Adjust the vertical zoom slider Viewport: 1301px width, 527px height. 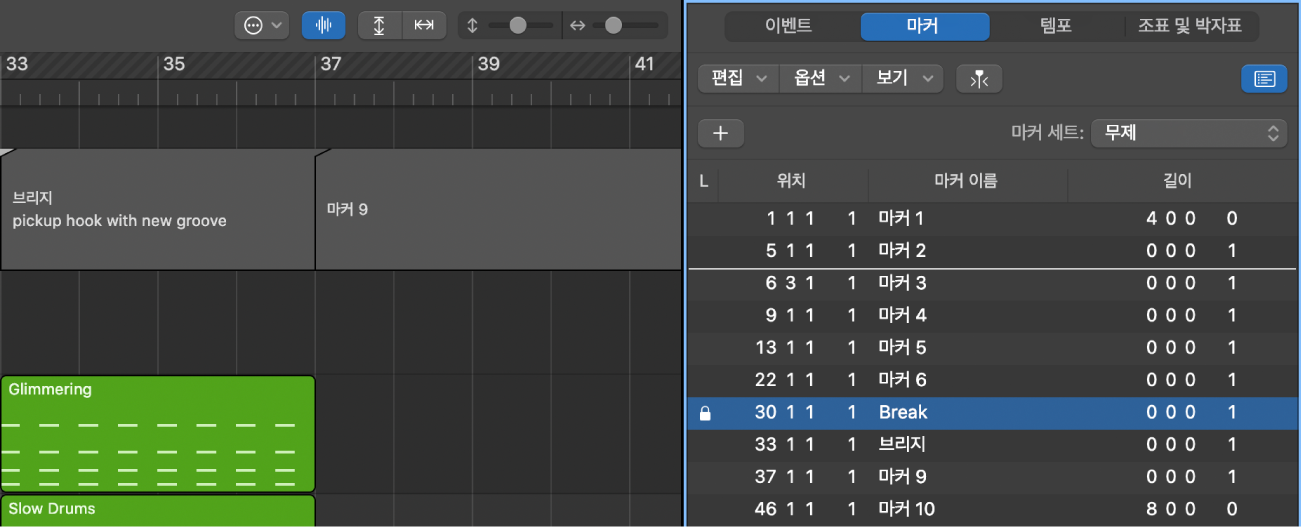517,26
